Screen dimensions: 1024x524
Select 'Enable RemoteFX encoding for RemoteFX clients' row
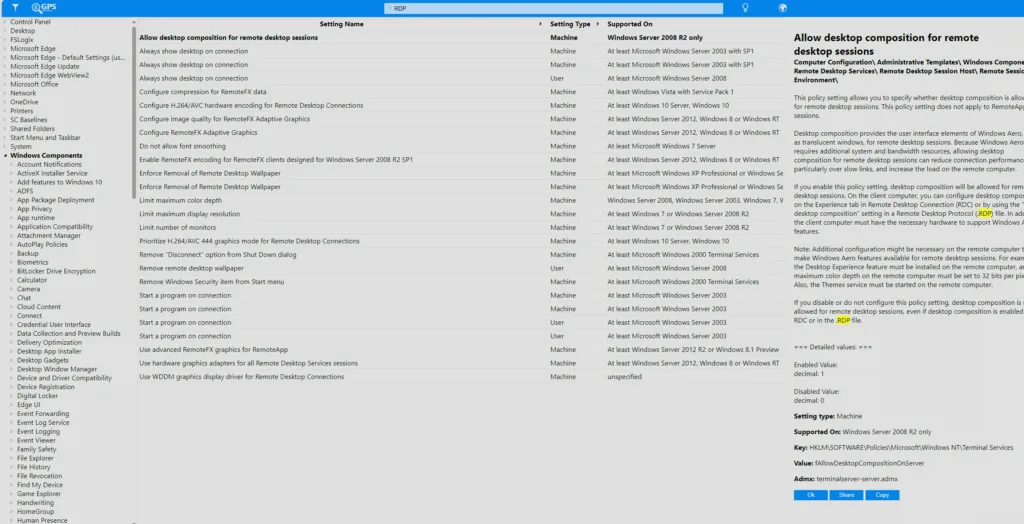click(x=460, y=160)
